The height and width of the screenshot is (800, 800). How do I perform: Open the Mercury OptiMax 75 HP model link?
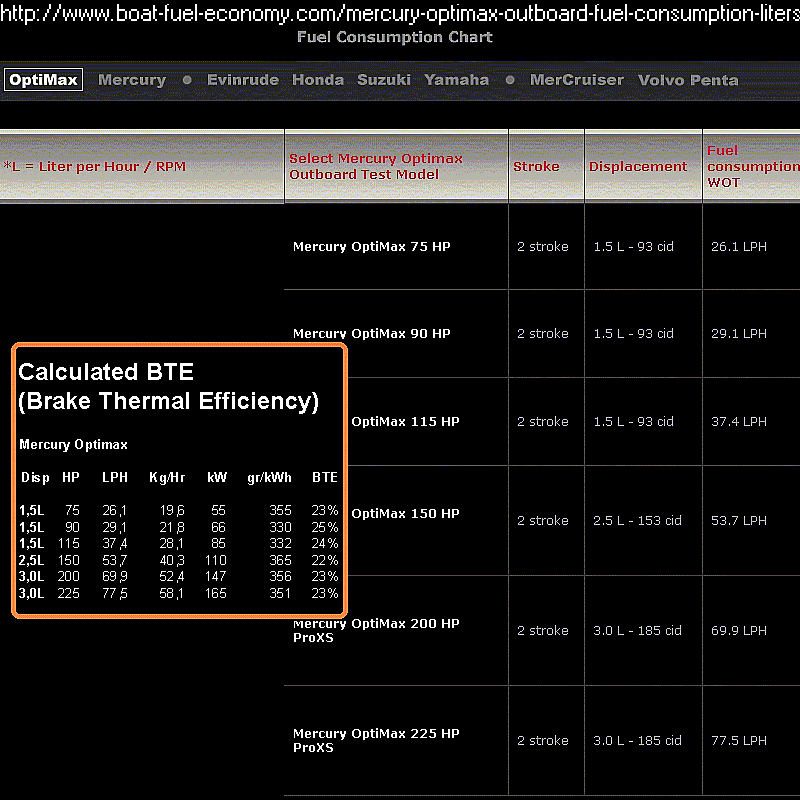[x=371, y=246]
